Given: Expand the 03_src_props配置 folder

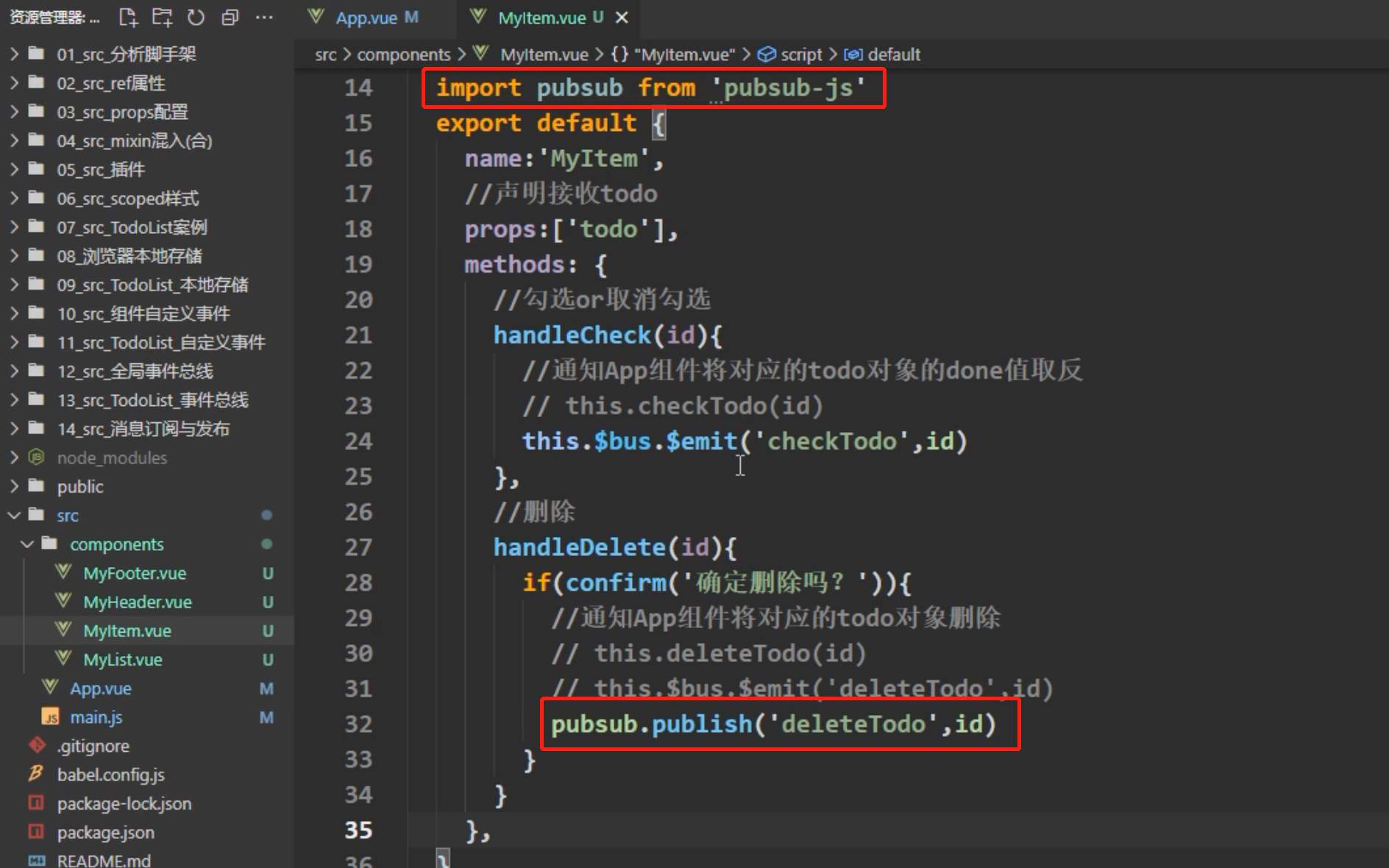Looking at the screenshot, I should pyautogui.click(x=14, y=112).
